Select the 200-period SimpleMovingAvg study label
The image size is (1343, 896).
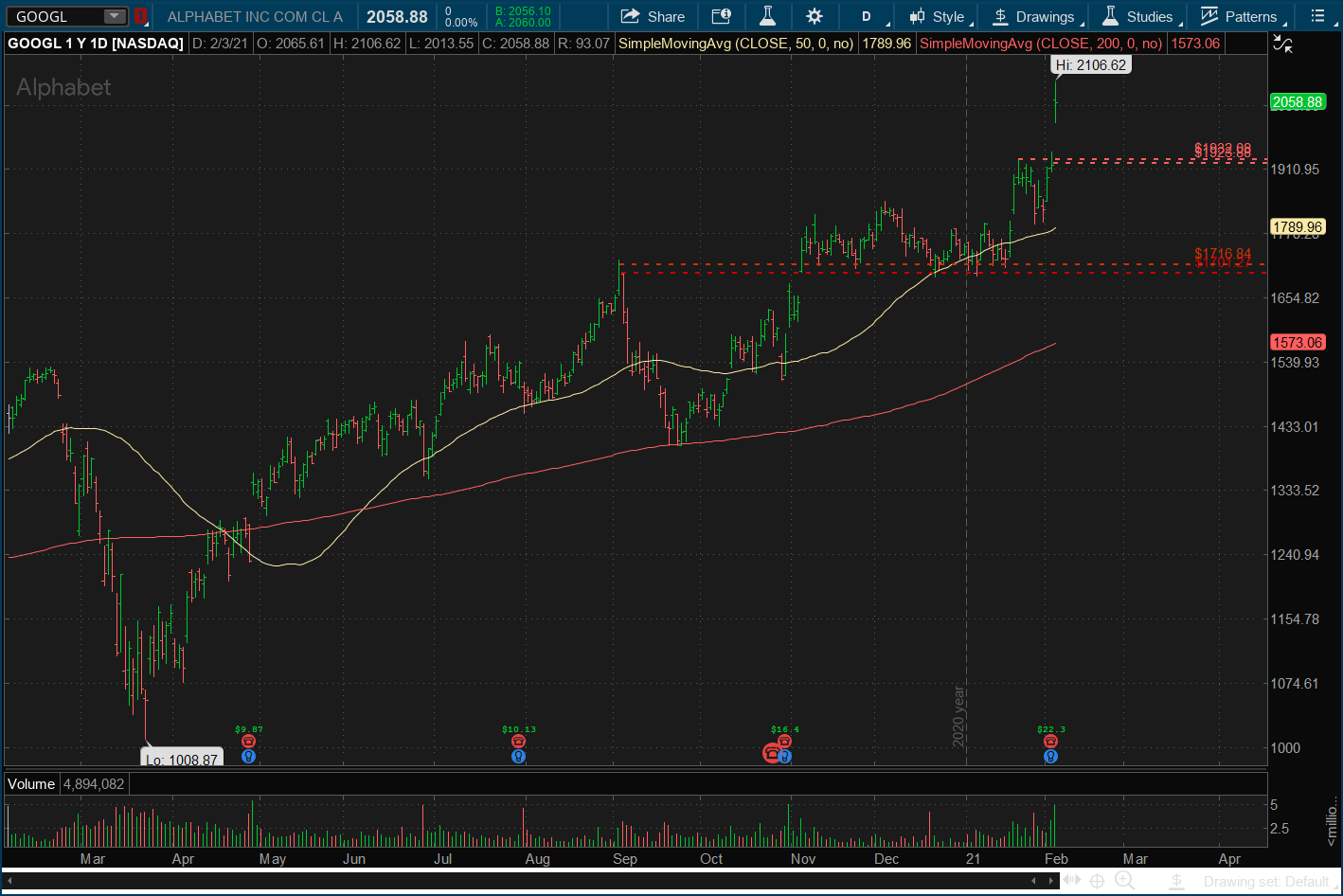coord(1041,44)
